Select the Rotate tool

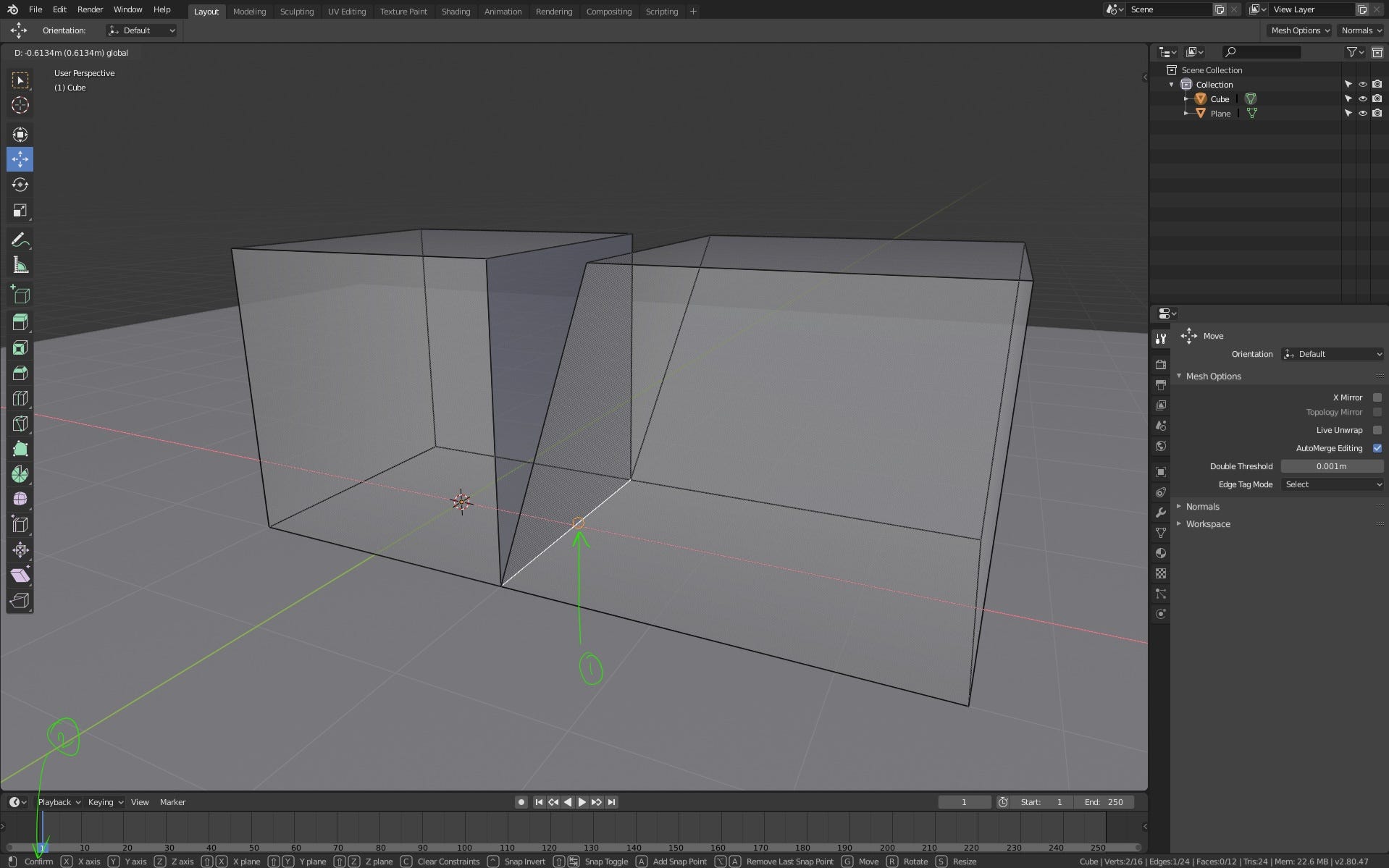pyautogui.click(x=20, y=185)
